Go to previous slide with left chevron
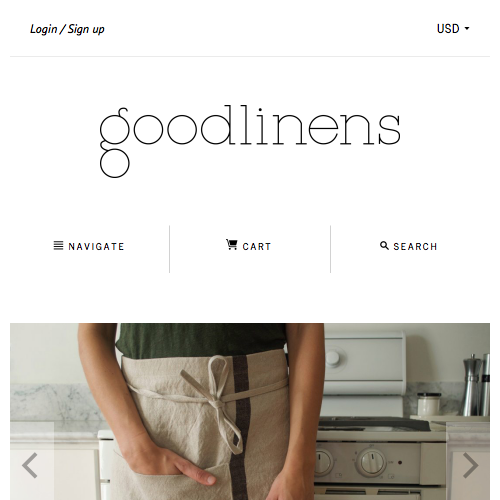This screenshot has height=500, width=500. pyautogui.click(x=30, y=465)
